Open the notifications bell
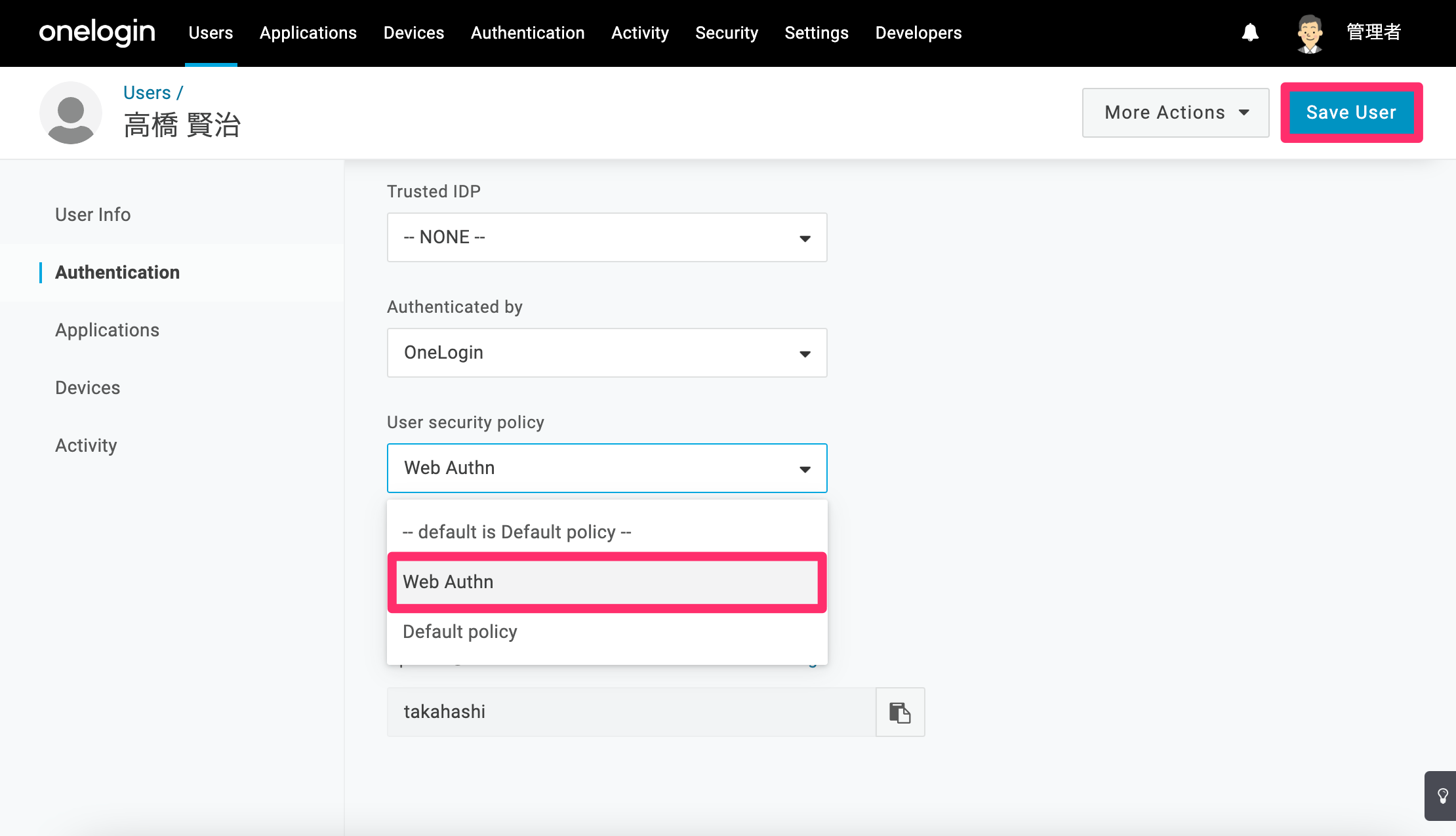 click(1250, 32)
